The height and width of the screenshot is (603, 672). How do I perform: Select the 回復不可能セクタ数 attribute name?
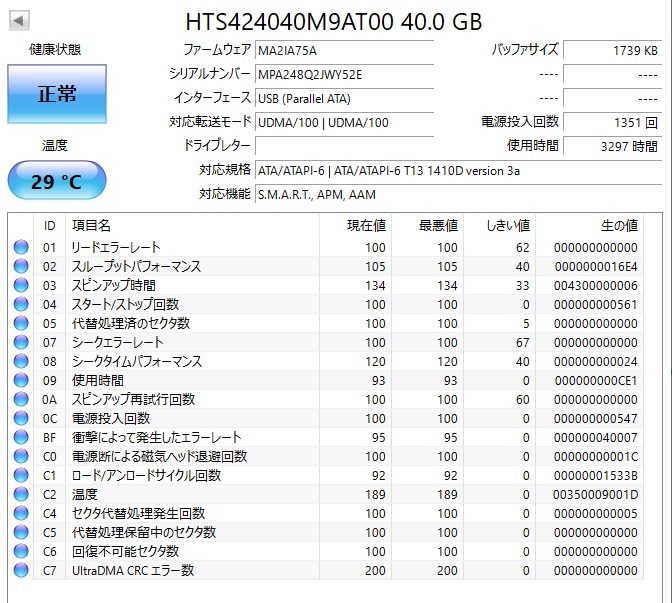point(125,551)
